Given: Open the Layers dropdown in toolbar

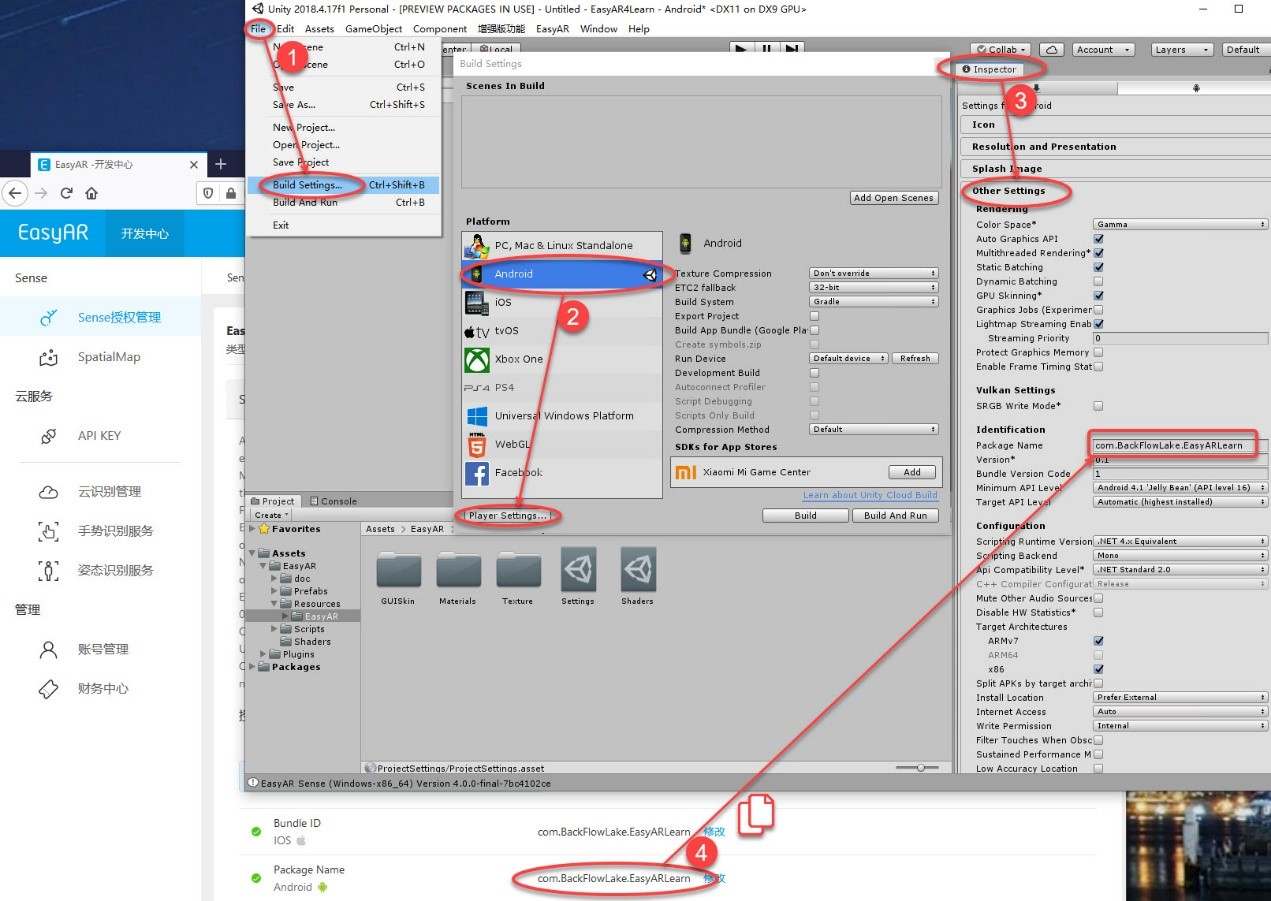Looking at the screenshot, I should 1180,49.
